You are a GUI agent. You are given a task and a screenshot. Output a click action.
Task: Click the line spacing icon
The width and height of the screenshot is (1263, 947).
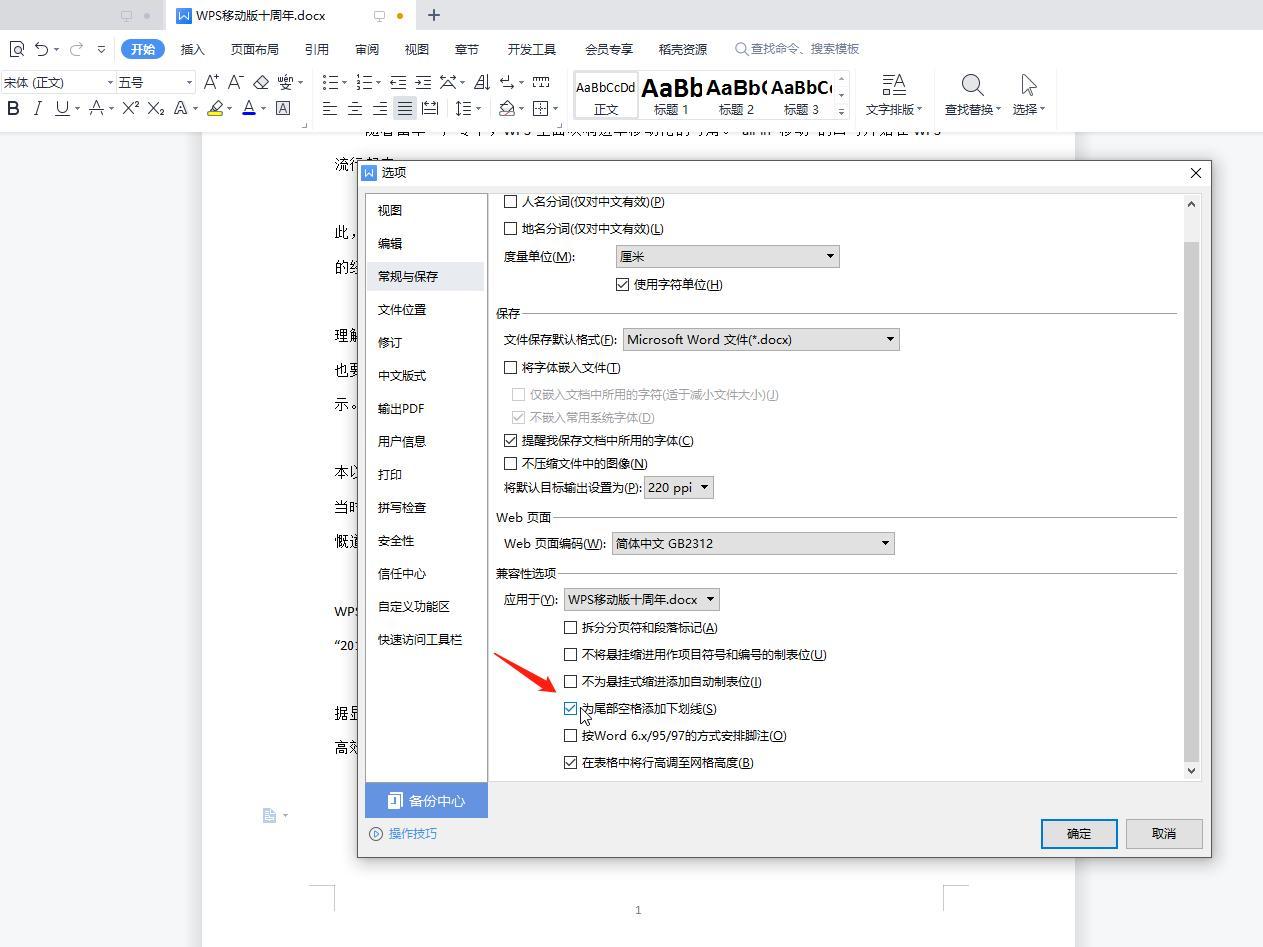click(462, 108)
